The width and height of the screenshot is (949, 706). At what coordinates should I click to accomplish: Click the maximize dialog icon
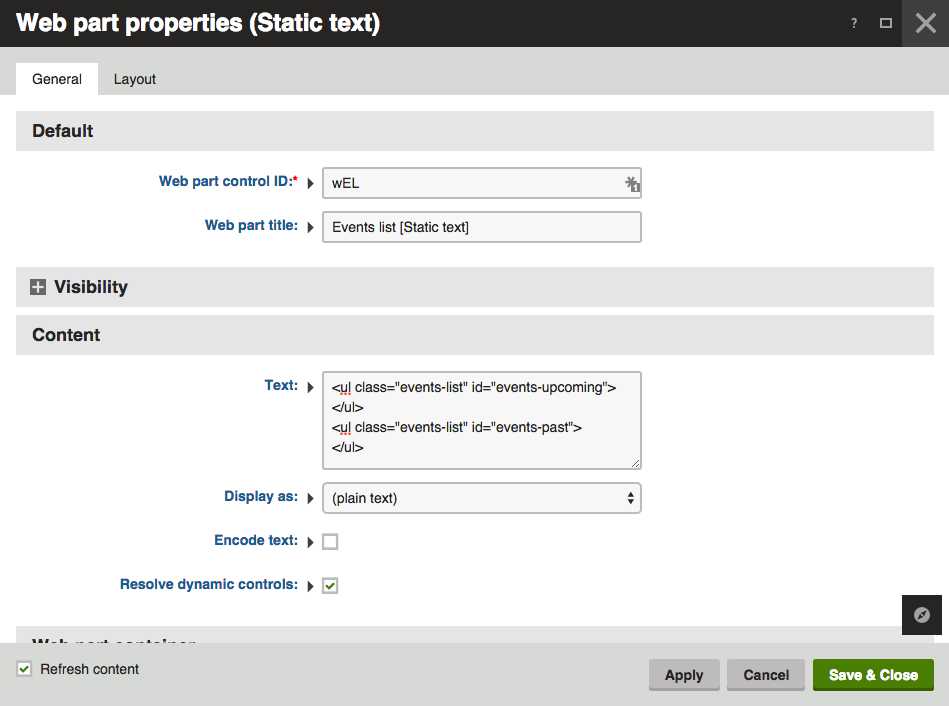[886, 23]
